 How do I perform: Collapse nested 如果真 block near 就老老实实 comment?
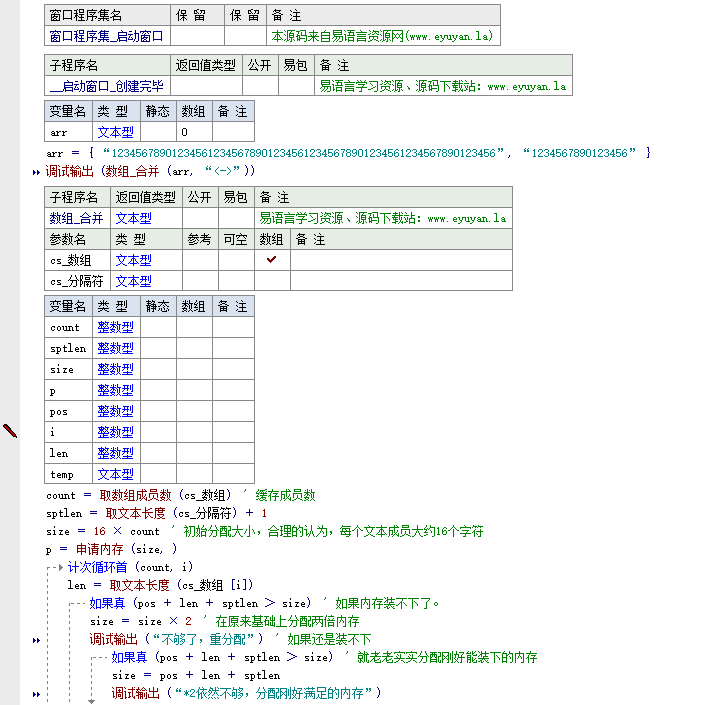(x=99, y=658)
